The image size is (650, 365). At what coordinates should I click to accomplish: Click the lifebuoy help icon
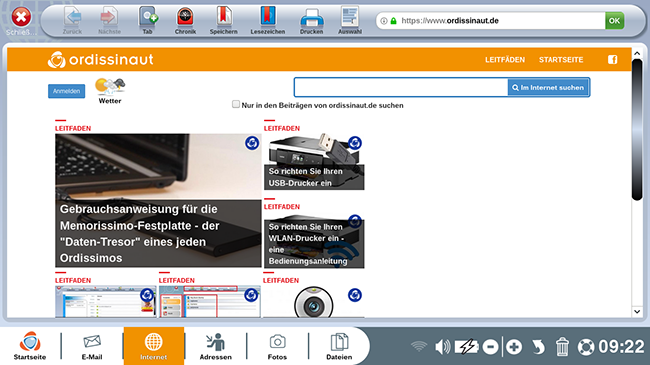pyautogui.click(x=586, y=347)
